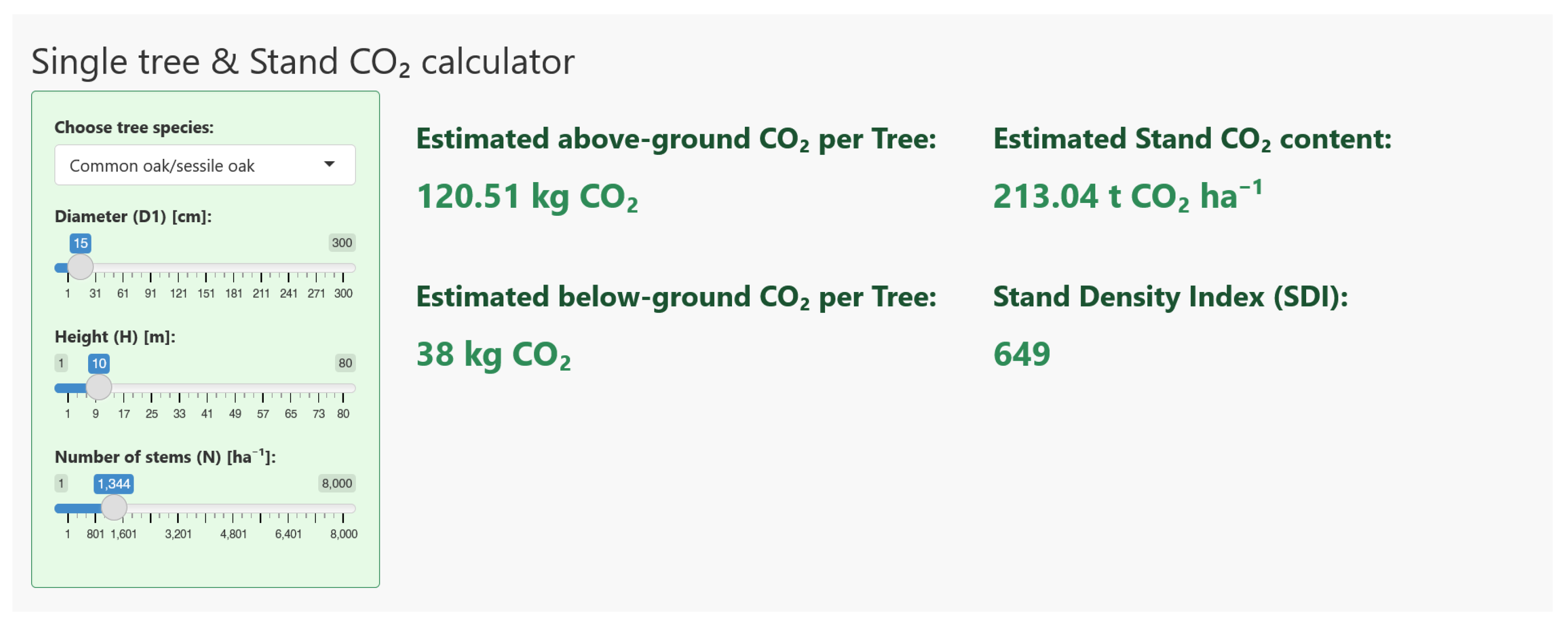Click the Diameter slider handle
This screenshot has height=627, width=1568.
[x=80, y=267]
